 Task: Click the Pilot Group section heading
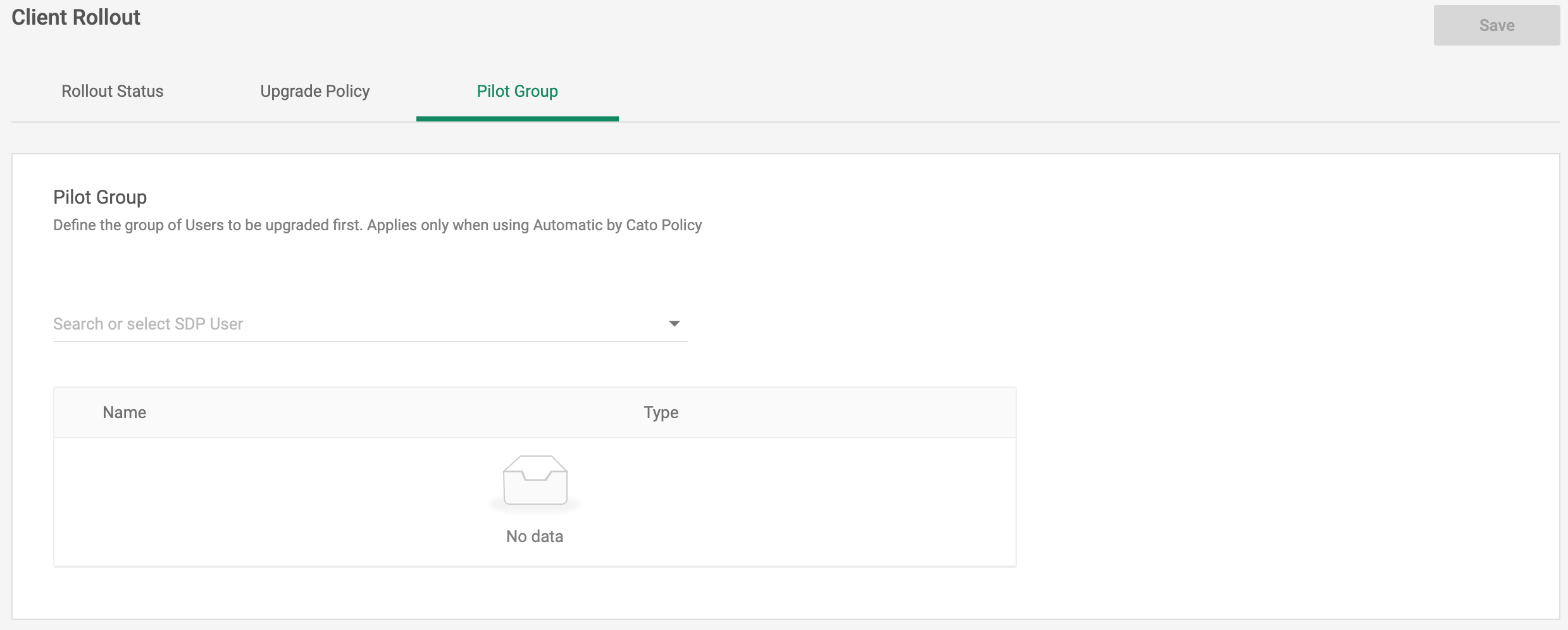pos(99,197)
